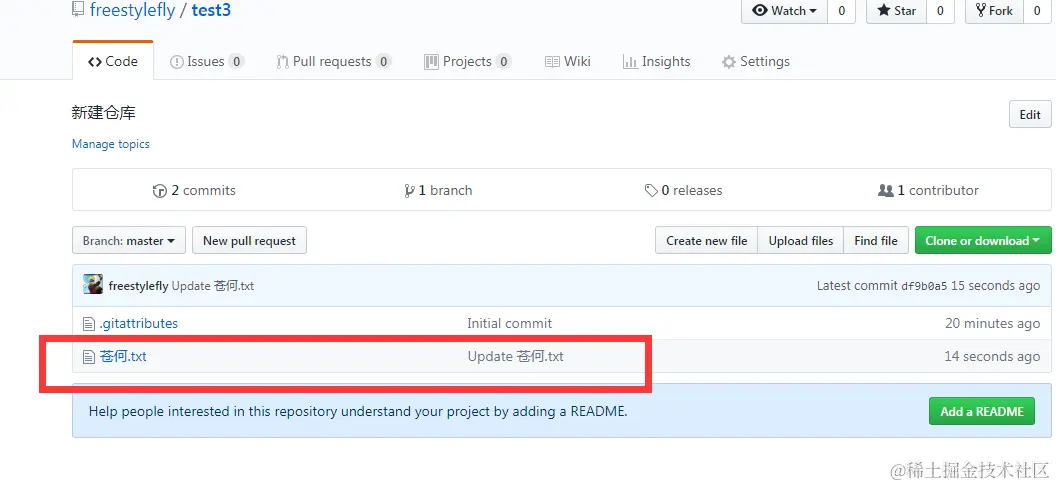1056x487 pixels.
Task: Open the freestylefly owner link
Action: tap(132, 11)
